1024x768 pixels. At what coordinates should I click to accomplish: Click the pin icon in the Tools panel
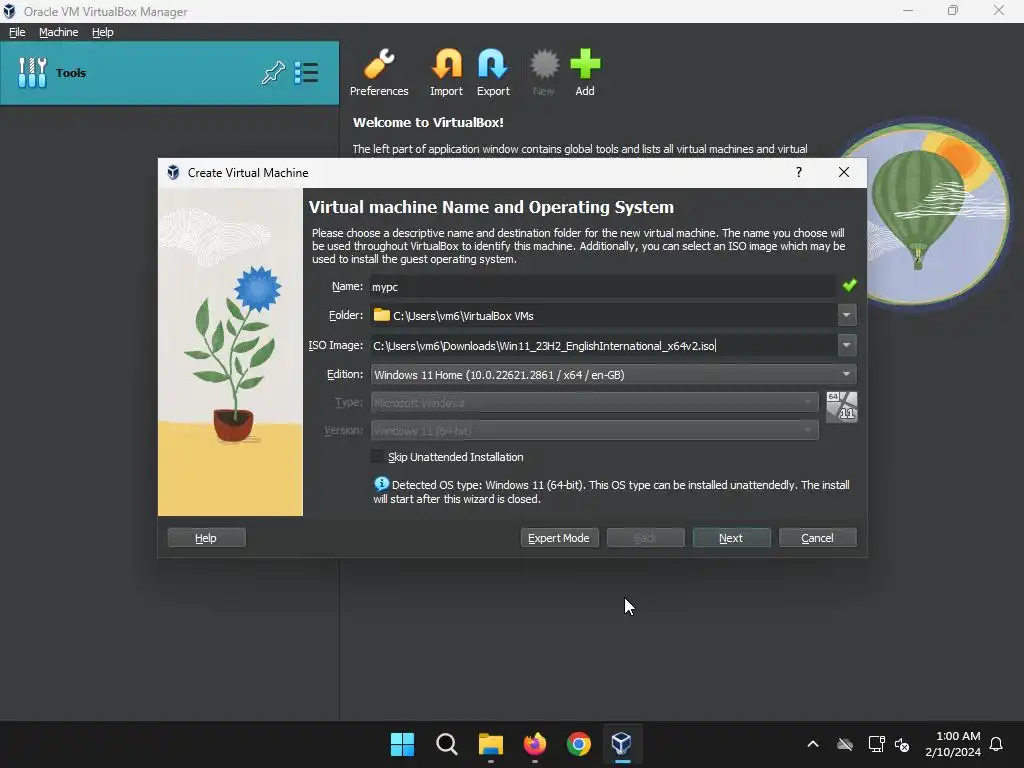pyautogui.click(x=273, y=72)
